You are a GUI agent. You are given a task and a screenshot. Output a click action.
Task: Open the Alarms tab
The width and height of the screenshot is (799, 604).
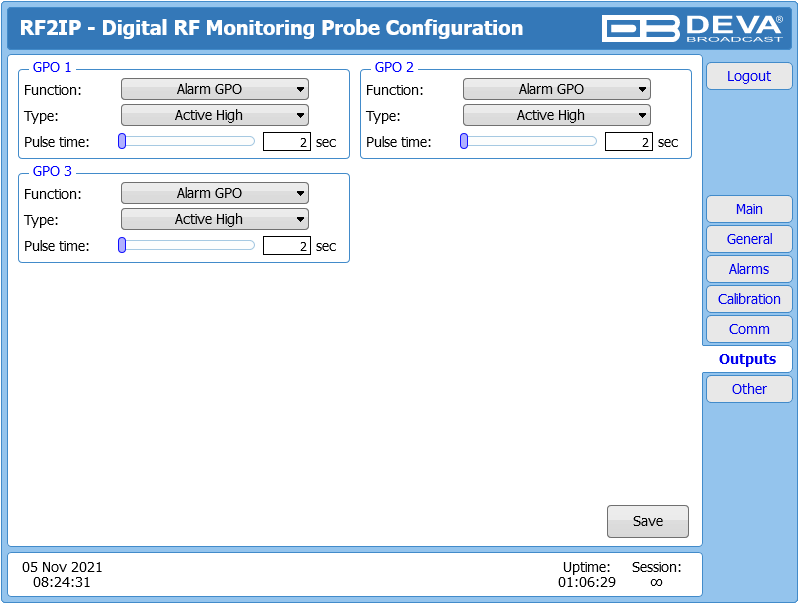(x=749, y=269)
